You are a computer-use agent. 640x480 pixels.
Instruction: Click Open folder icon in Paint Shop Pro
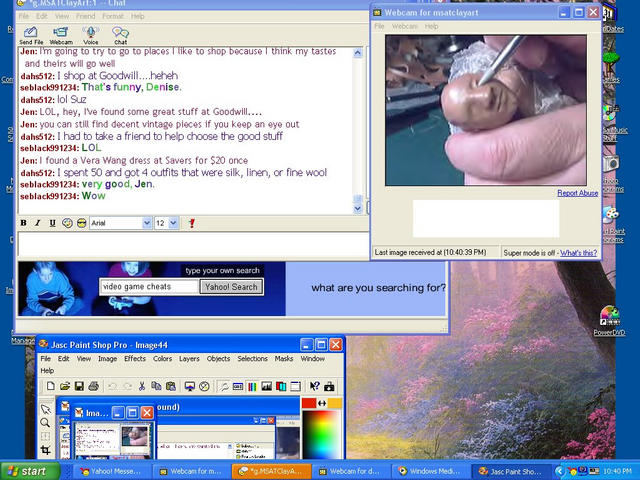(65, 386)
